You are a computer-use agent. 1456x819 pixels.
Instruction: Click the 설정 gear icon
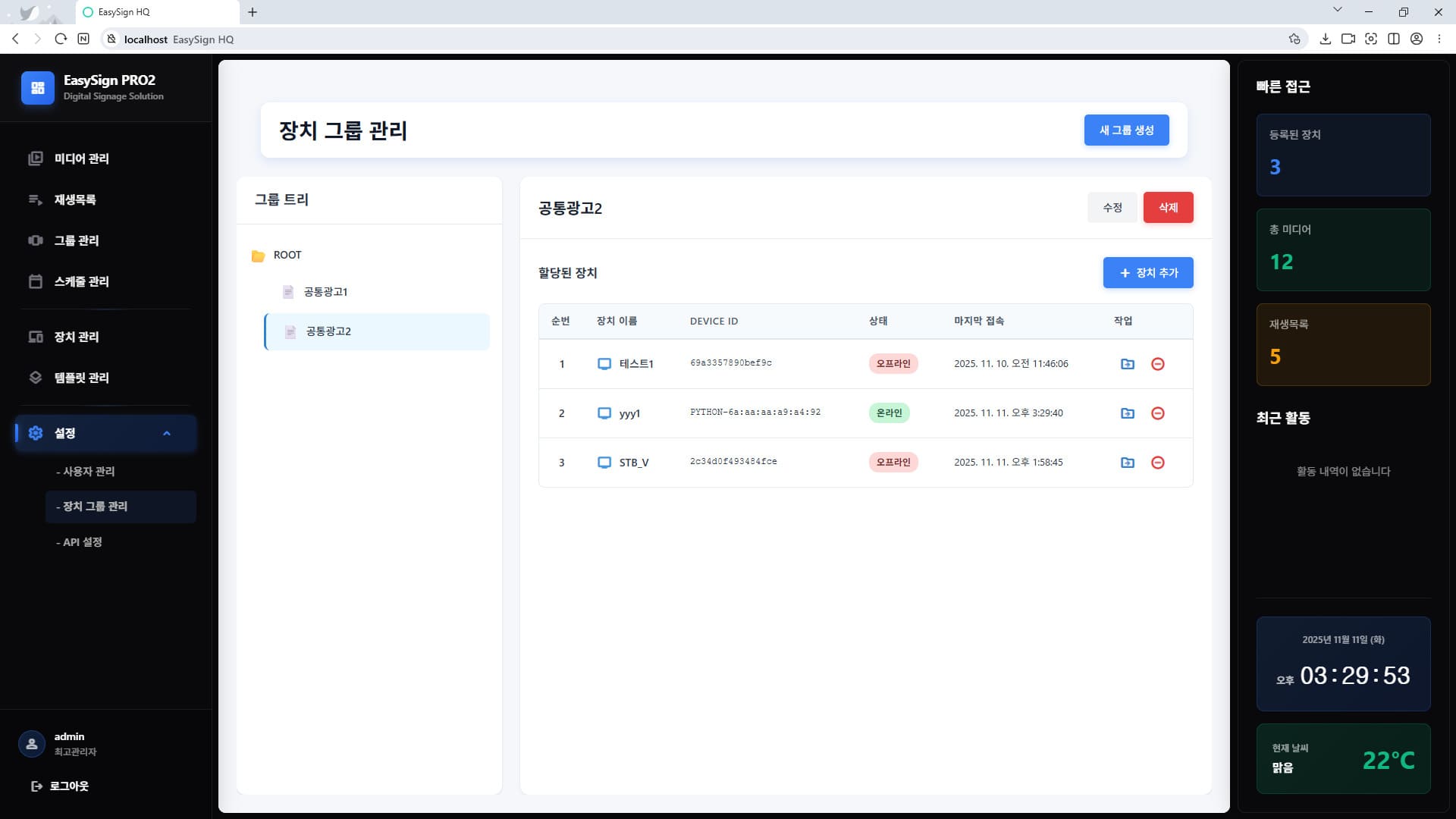36,433
